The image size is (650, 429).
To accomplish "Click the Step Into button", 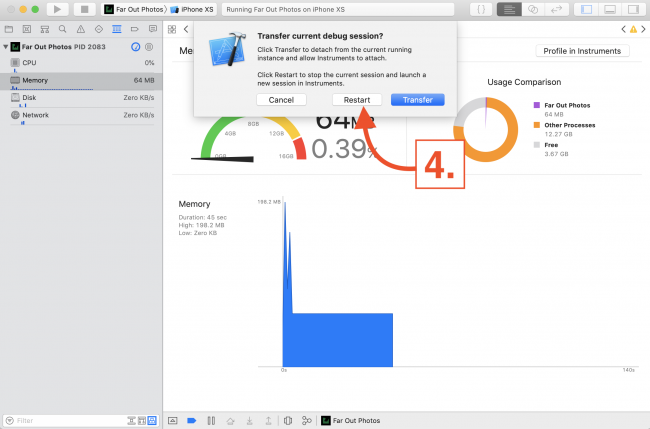I will tap(250, 420).
